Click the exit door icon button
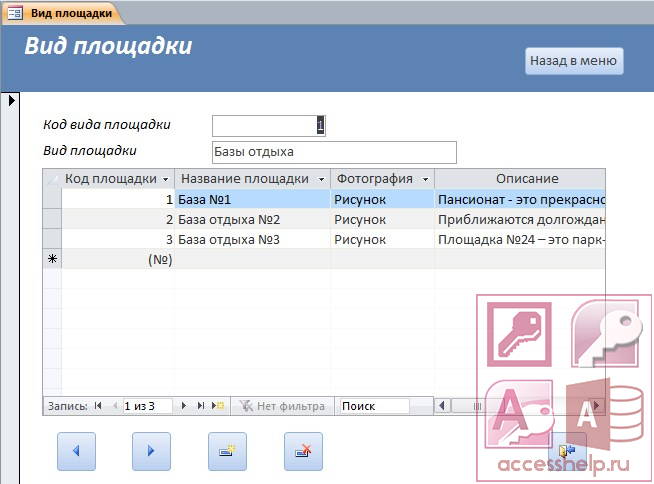The width and height of the screenshot is (654, 484). tap(567, 451)
